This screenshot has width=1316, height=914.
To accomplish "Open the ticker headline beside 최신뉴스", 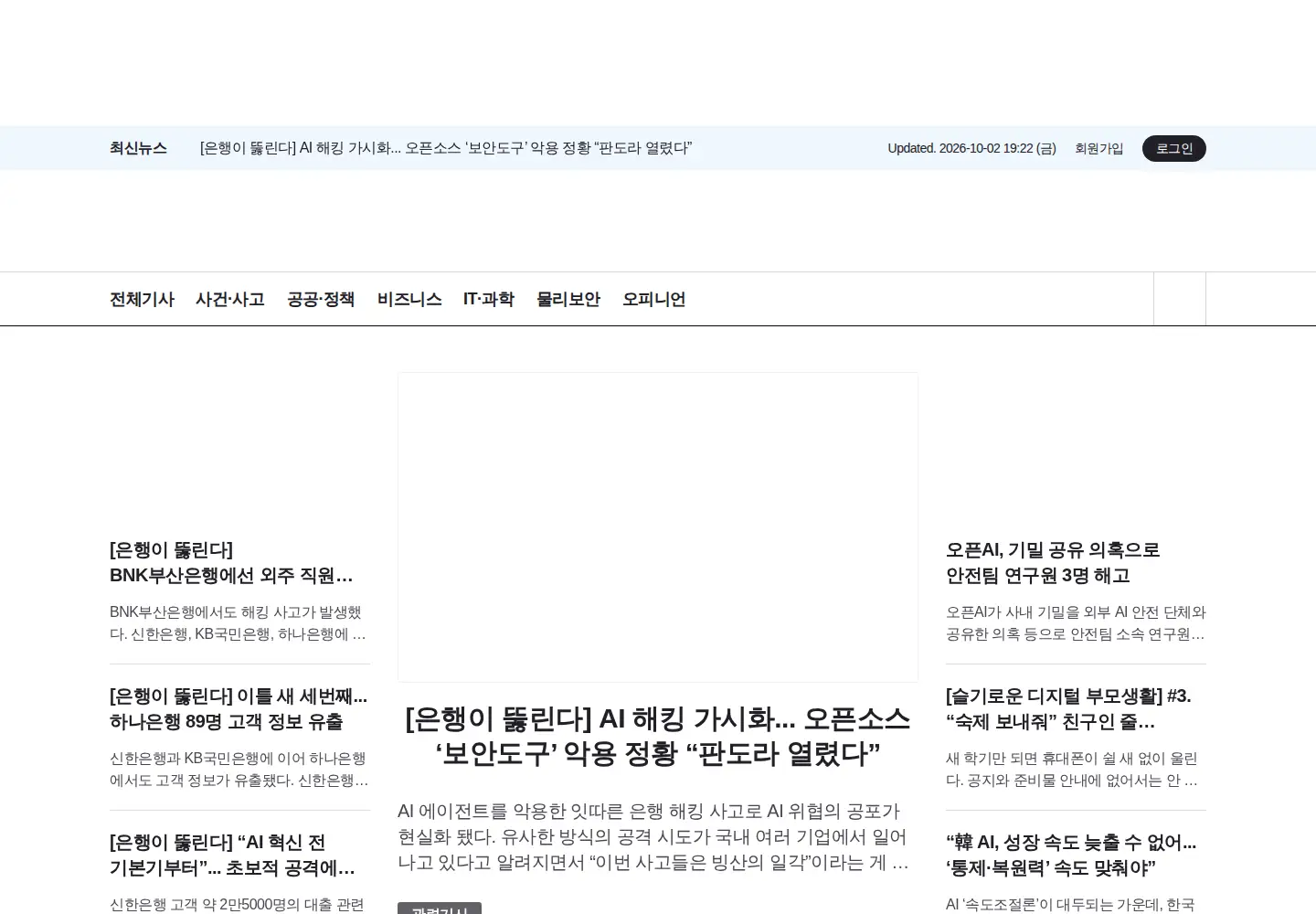I will click(x=446, y=148).
